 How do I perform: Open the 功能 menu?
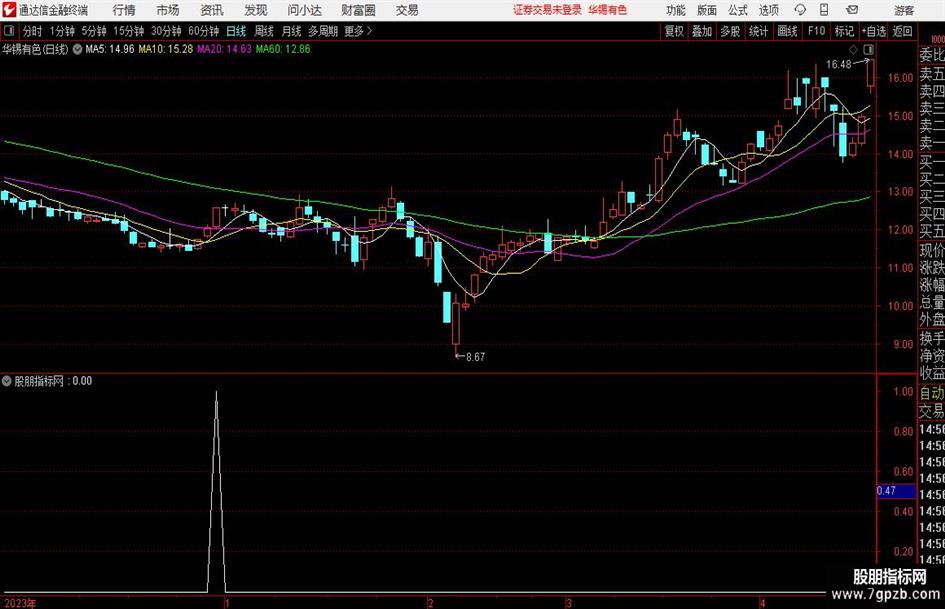676,10
